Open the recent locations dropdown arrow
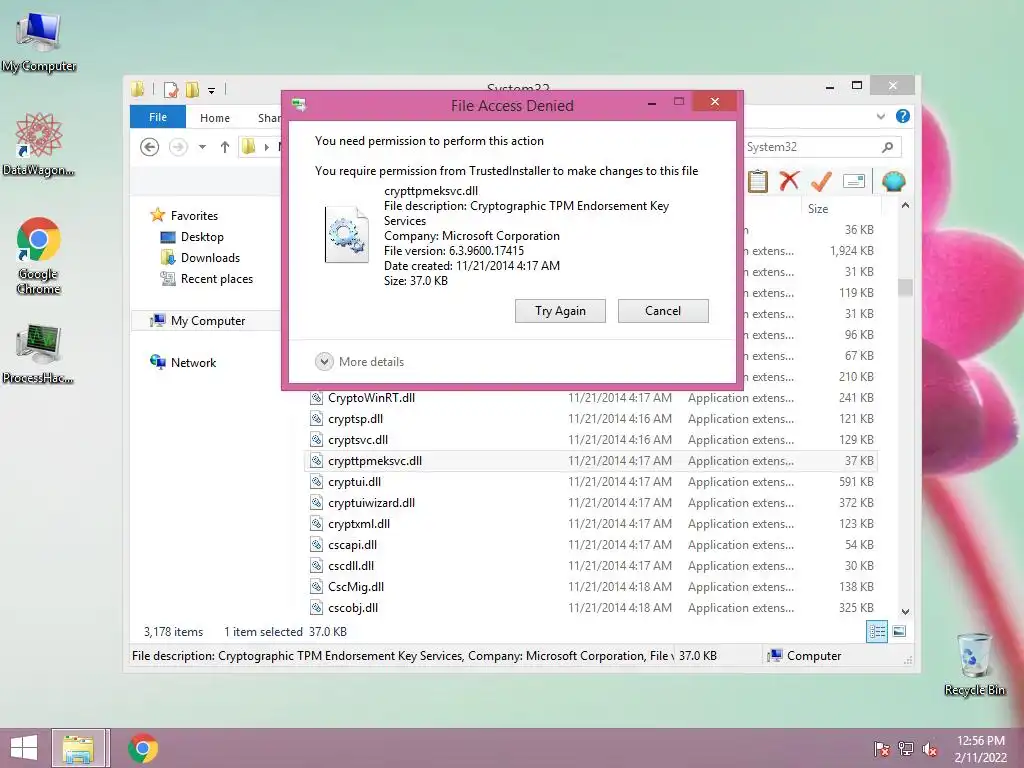The height and width of the screenshot is (768, 1024). pos(202,147)
